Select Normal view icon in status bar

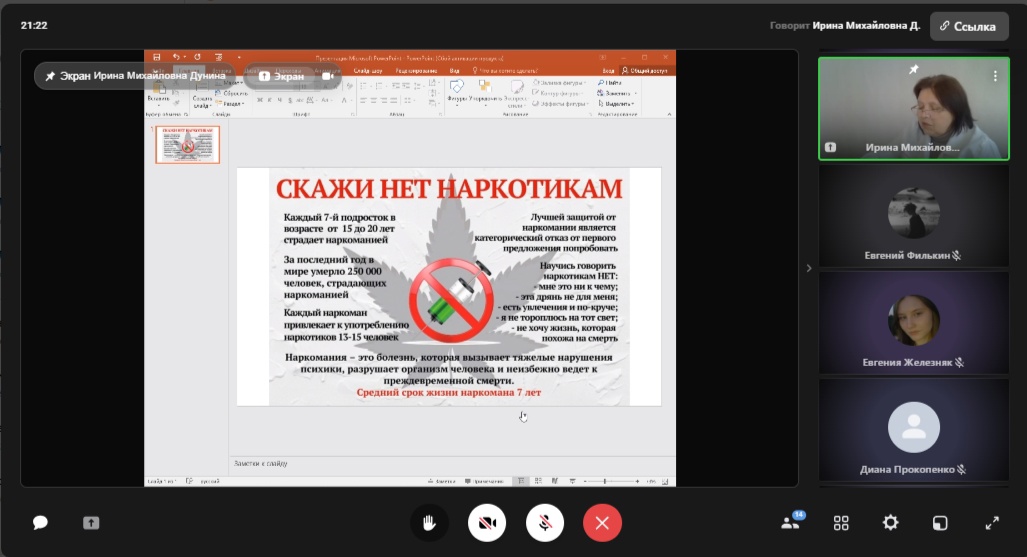coord(521,481)
